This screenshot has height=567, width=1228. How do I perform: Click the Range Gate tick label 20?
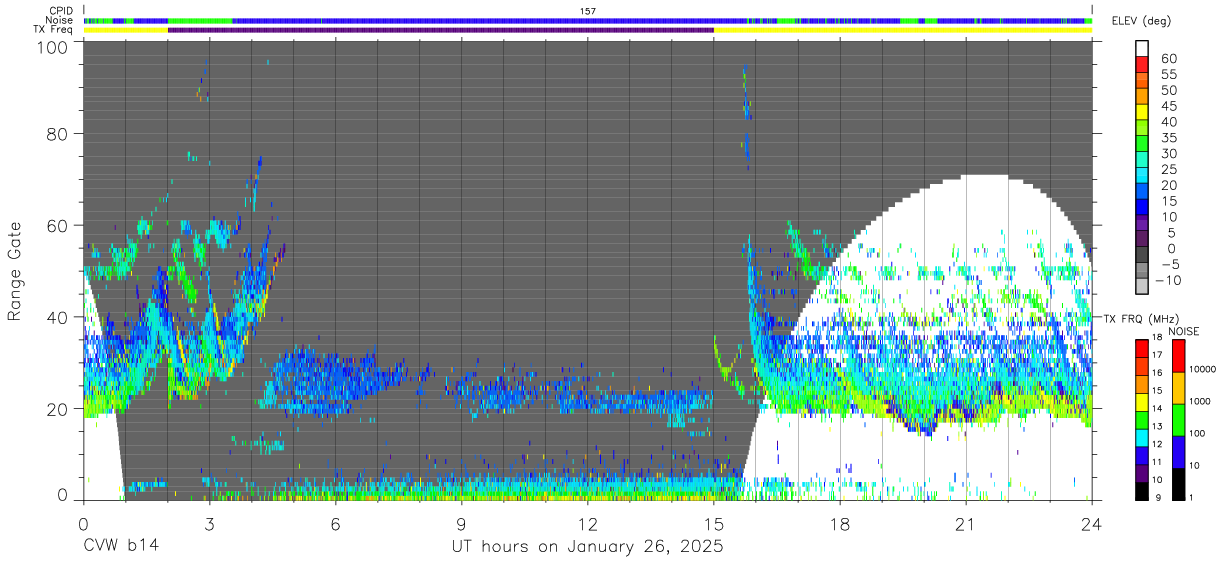pyautogui.click(x=56, y=409)
